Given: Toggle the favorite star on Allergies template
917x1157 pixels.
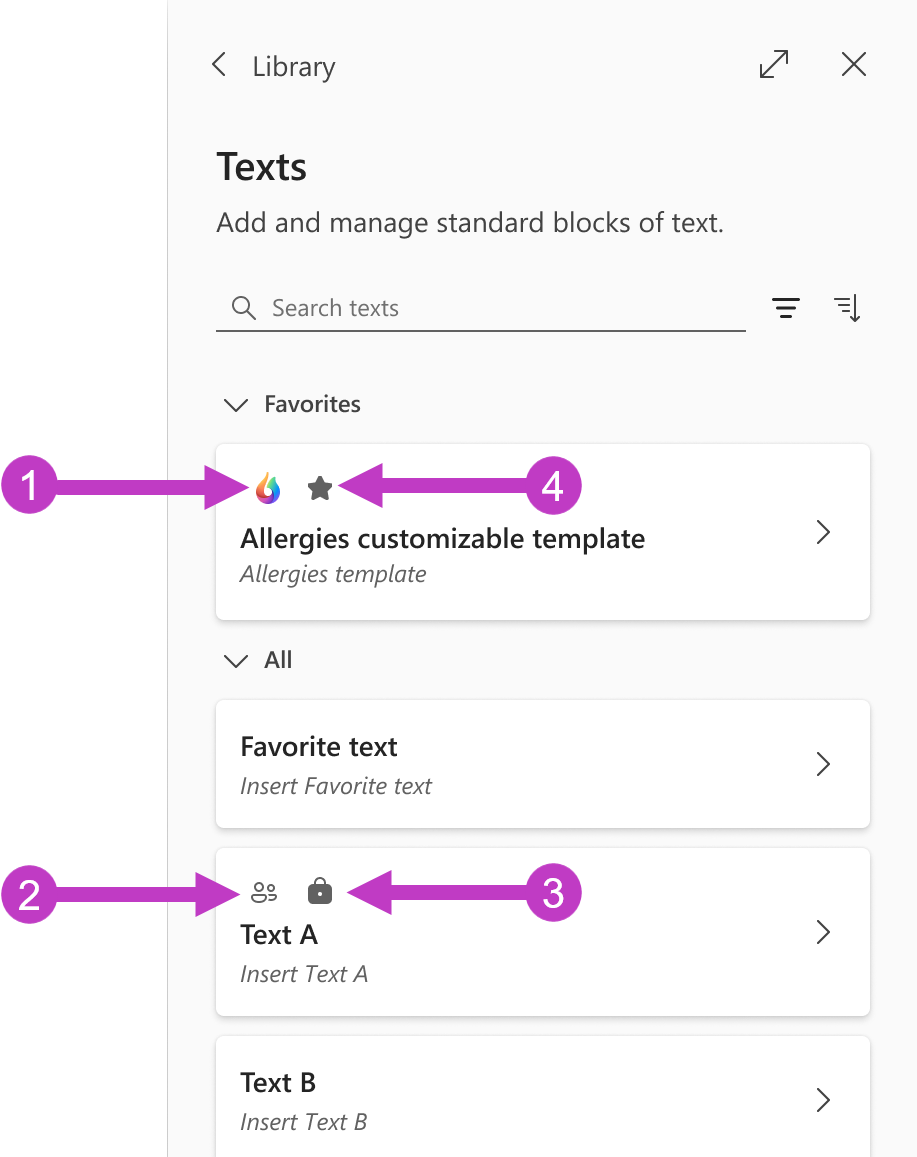Looking at the screenshot, I should click(320, 489).
